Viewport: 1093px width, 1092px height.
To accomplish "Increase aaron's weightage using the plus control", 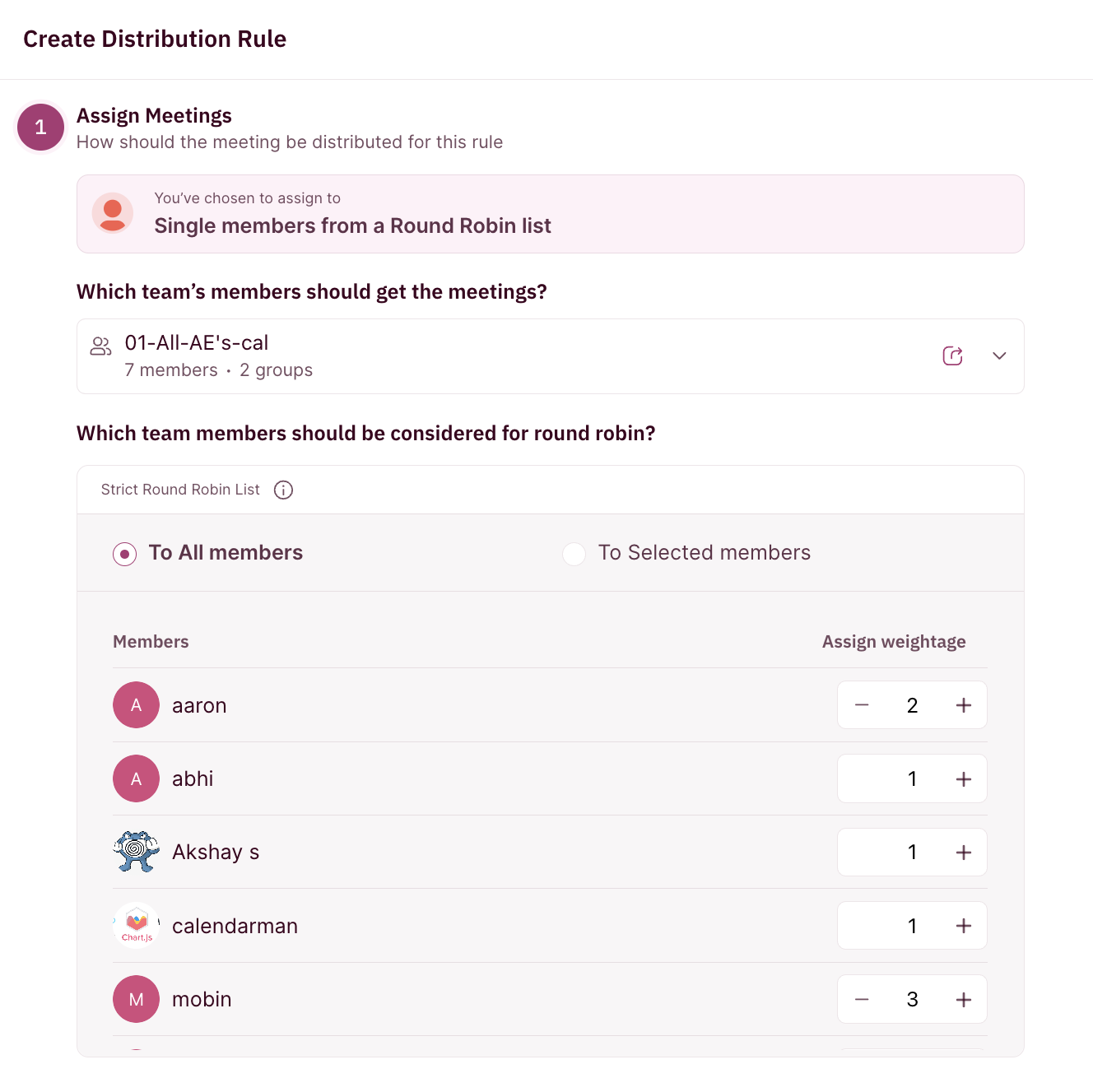I will point(963,704).
